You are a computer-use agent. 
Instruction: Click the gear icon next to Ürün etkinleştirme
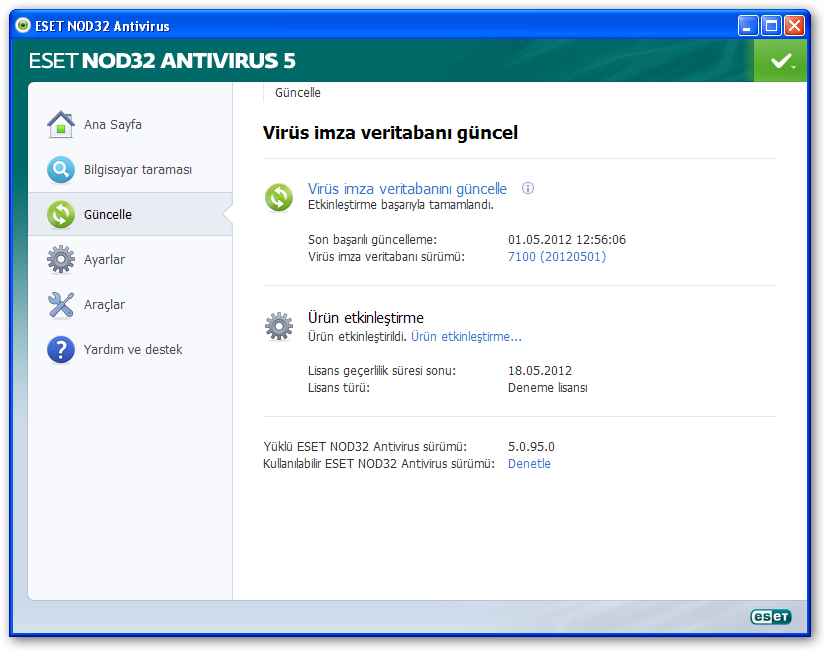(279, 327)
